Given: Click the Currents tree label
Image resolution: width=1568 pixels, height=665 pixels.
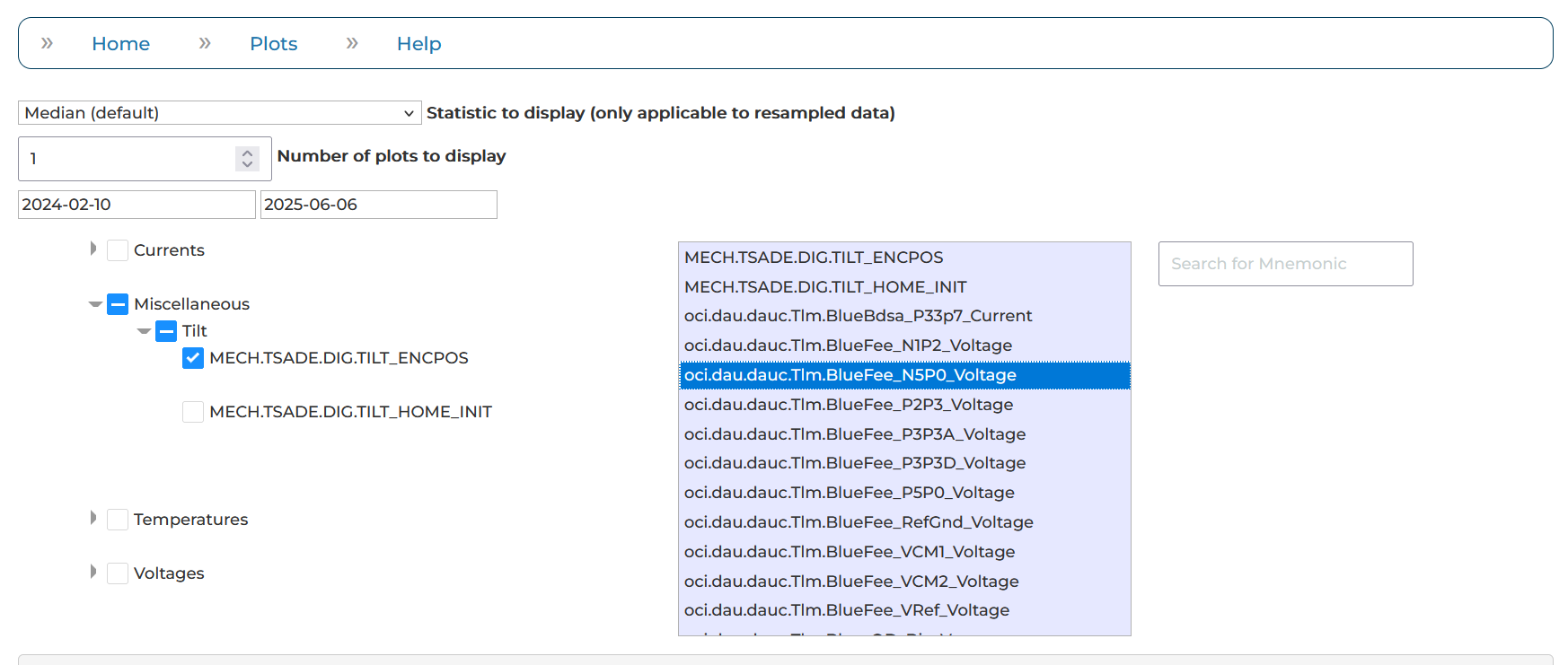Looking at the screenshot, I should 169,250.
